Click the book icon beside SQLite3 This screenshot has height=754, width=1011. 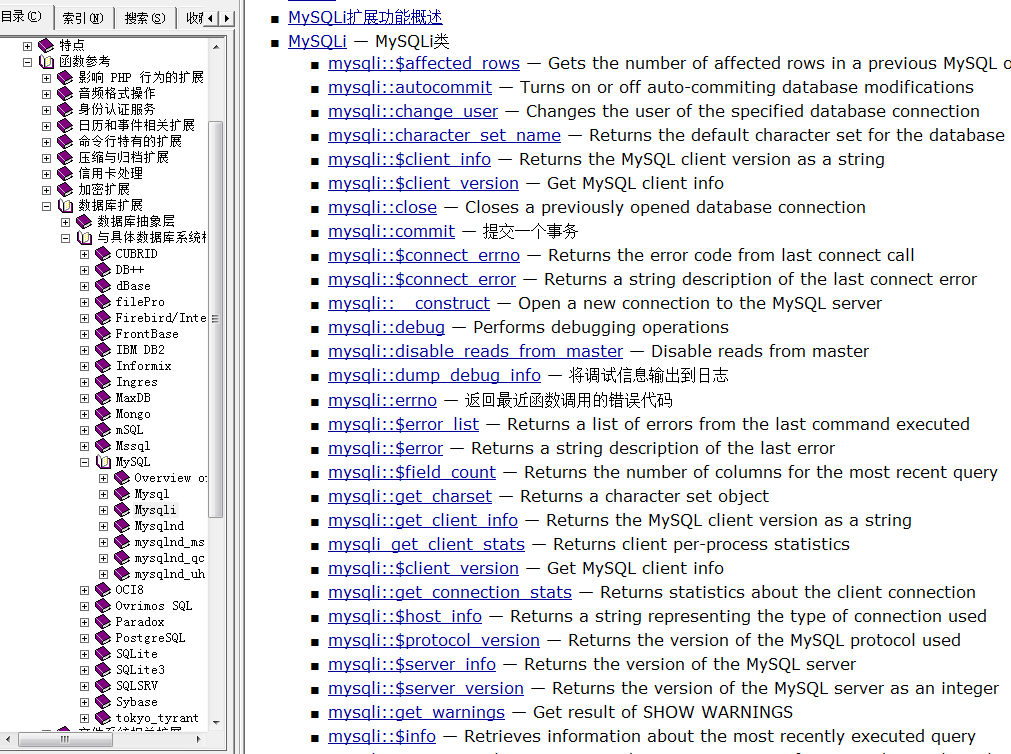pyautogui.click(x=103, y=670)
